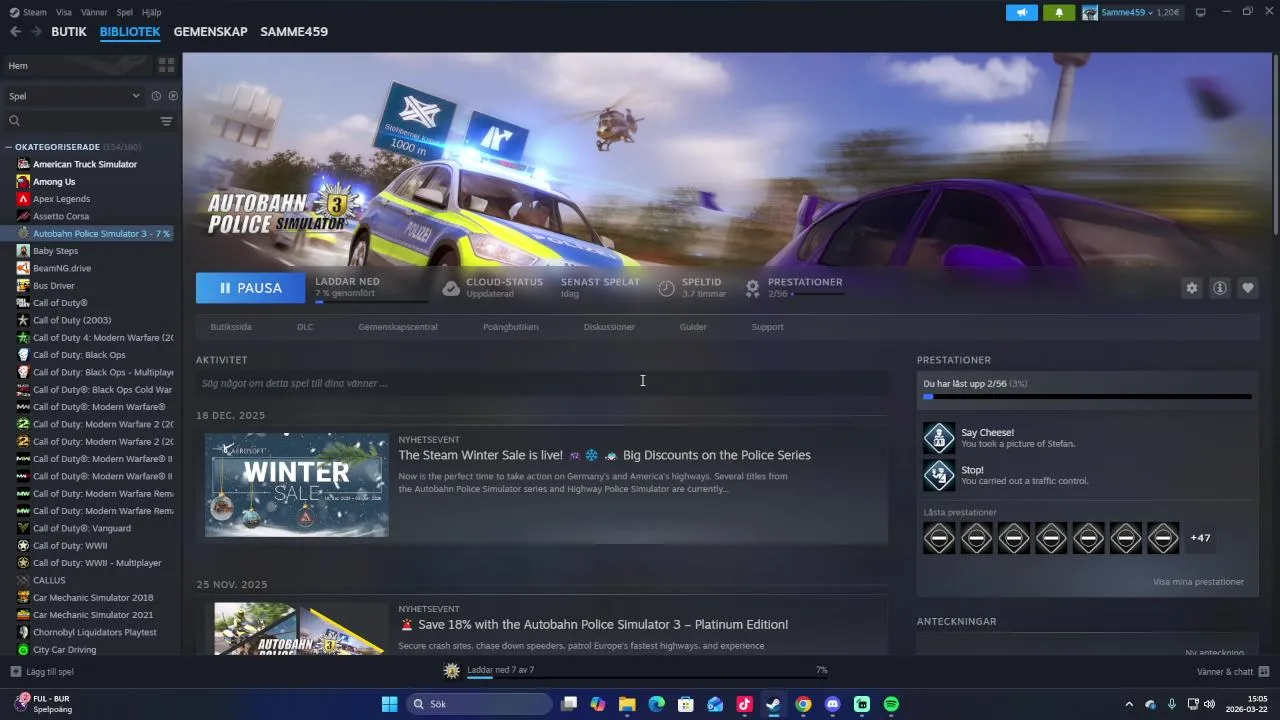Open Gemenskapscentral link
The image size is (1280, 720).
tap(398, 327)
